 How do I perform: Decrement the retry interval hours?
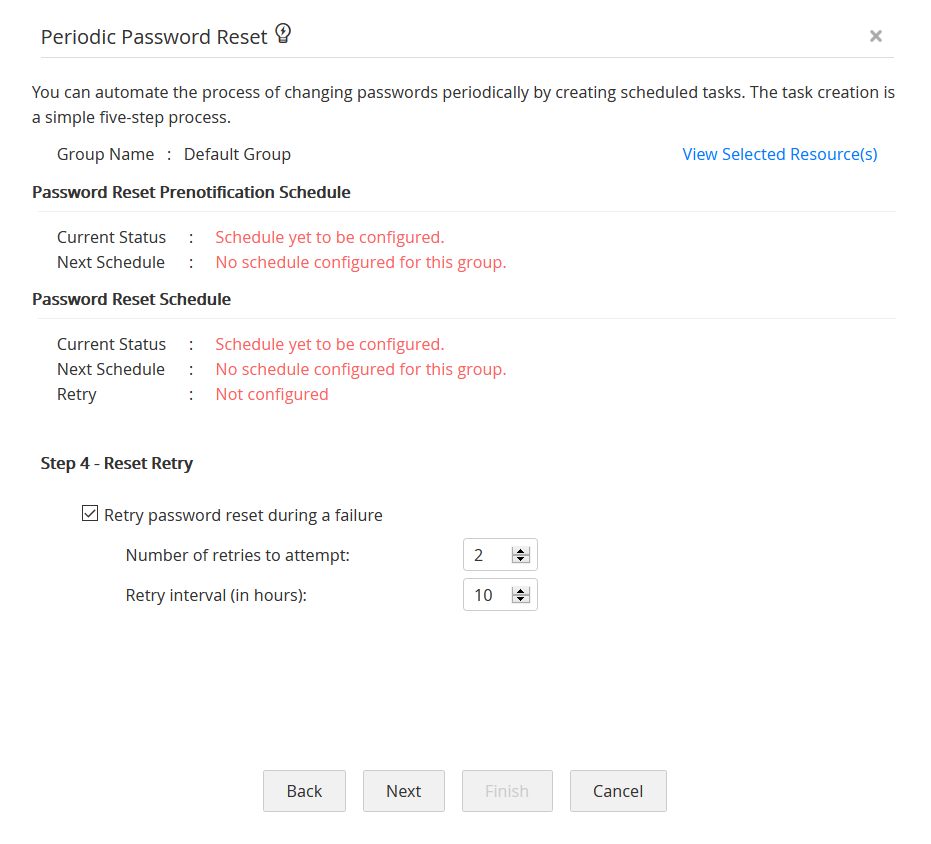tap(521, 599)
